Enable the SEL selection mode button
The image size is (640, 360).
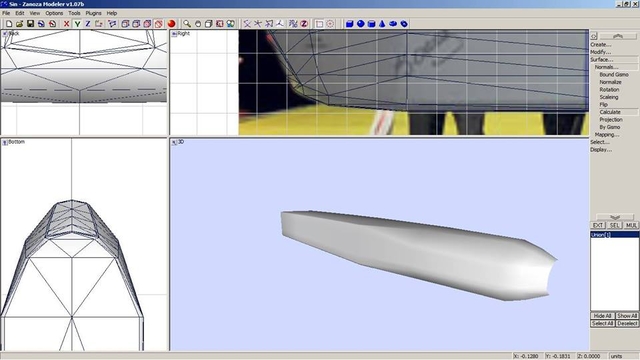[x=614, y=225]
